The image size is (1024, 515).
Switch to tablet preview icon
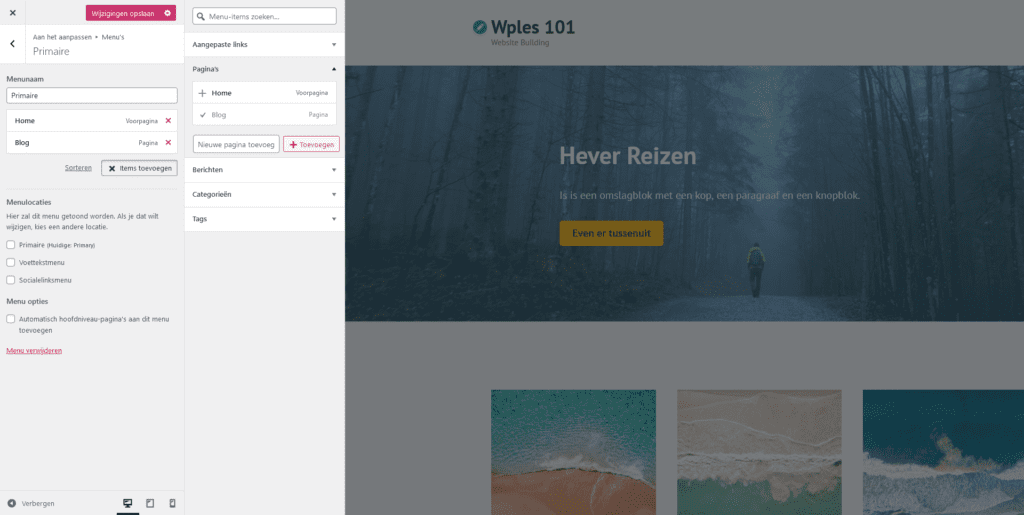pyautogui.click(x=150, y=503)
